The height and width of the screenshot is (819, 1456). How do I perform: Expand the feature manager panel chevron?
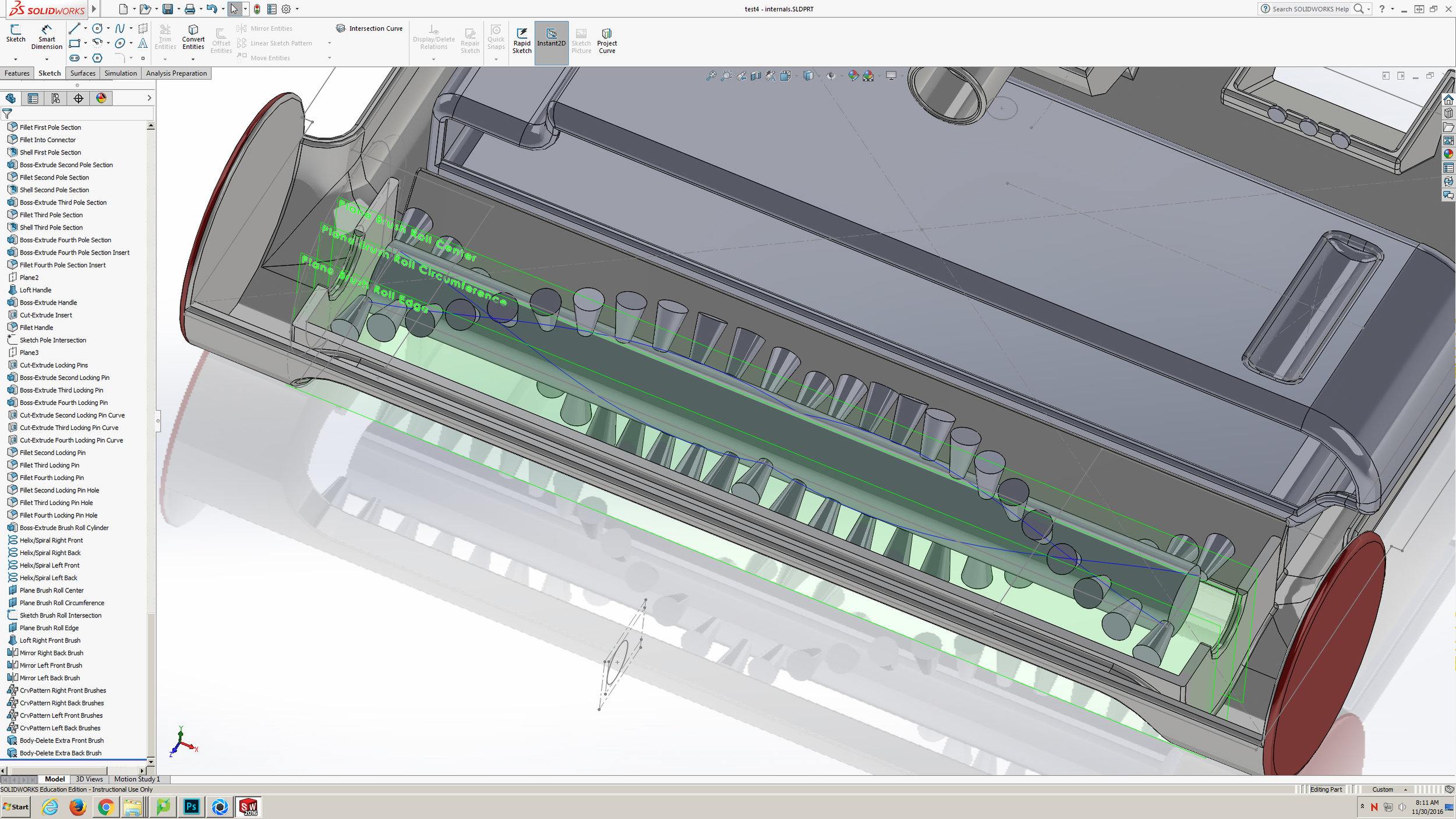149,98
